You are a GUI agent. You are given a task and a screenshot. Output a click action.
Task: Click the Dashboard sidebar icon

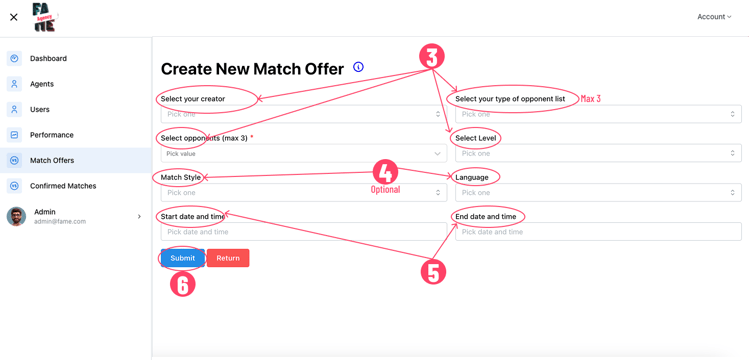tap(14, 58)
